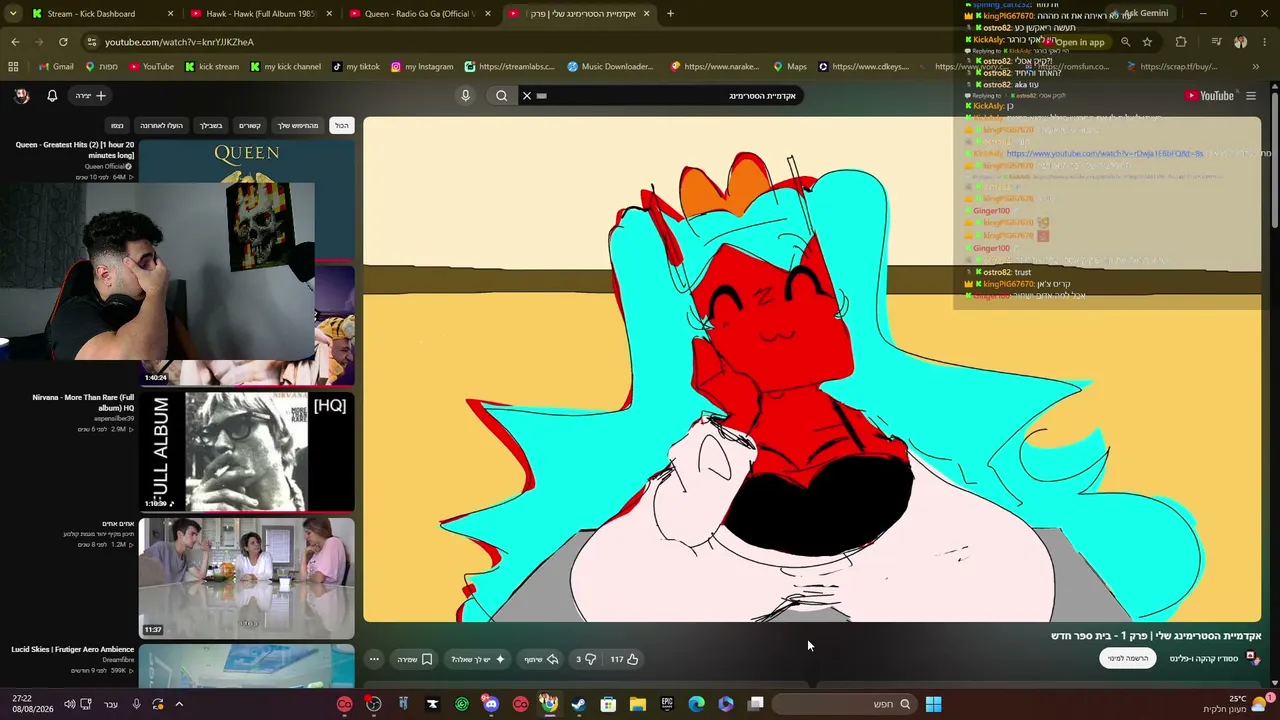
Task: Start YouTube voice search with the microphone
Action: (465, 96)
